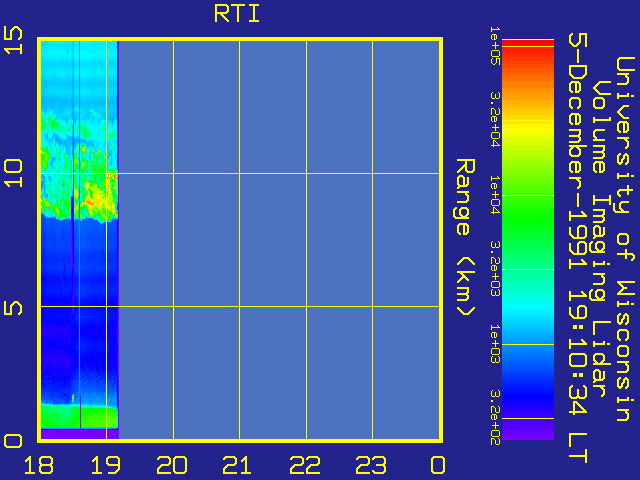Viewport: 640px width, 480px height.
Task: Click the University of Wisconsin title line
Action: (x=624, y=239)
